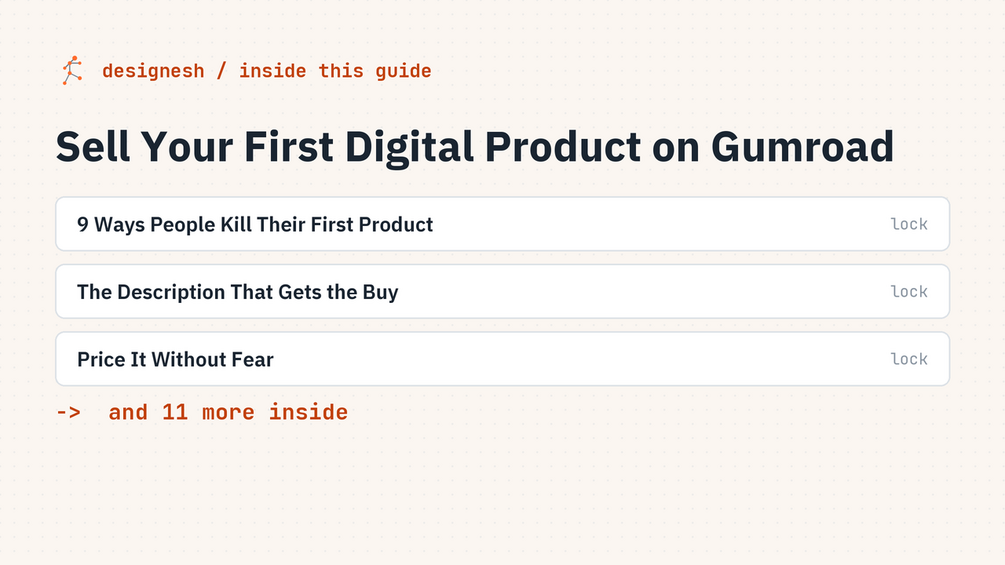Open 'The Description That Gets the Buy' chapter
The height and width of the screenshot is (565, 1005).
(x=238, y=292)
